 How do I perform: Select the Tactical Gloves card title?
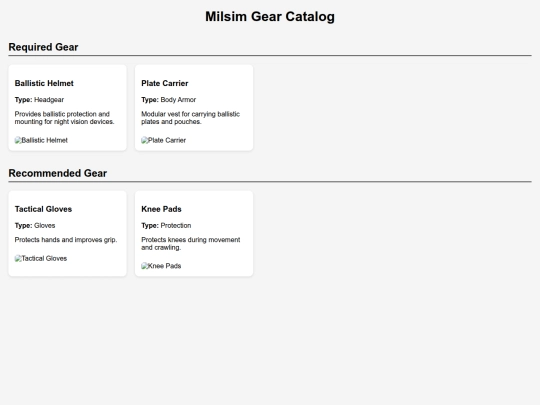43,209
